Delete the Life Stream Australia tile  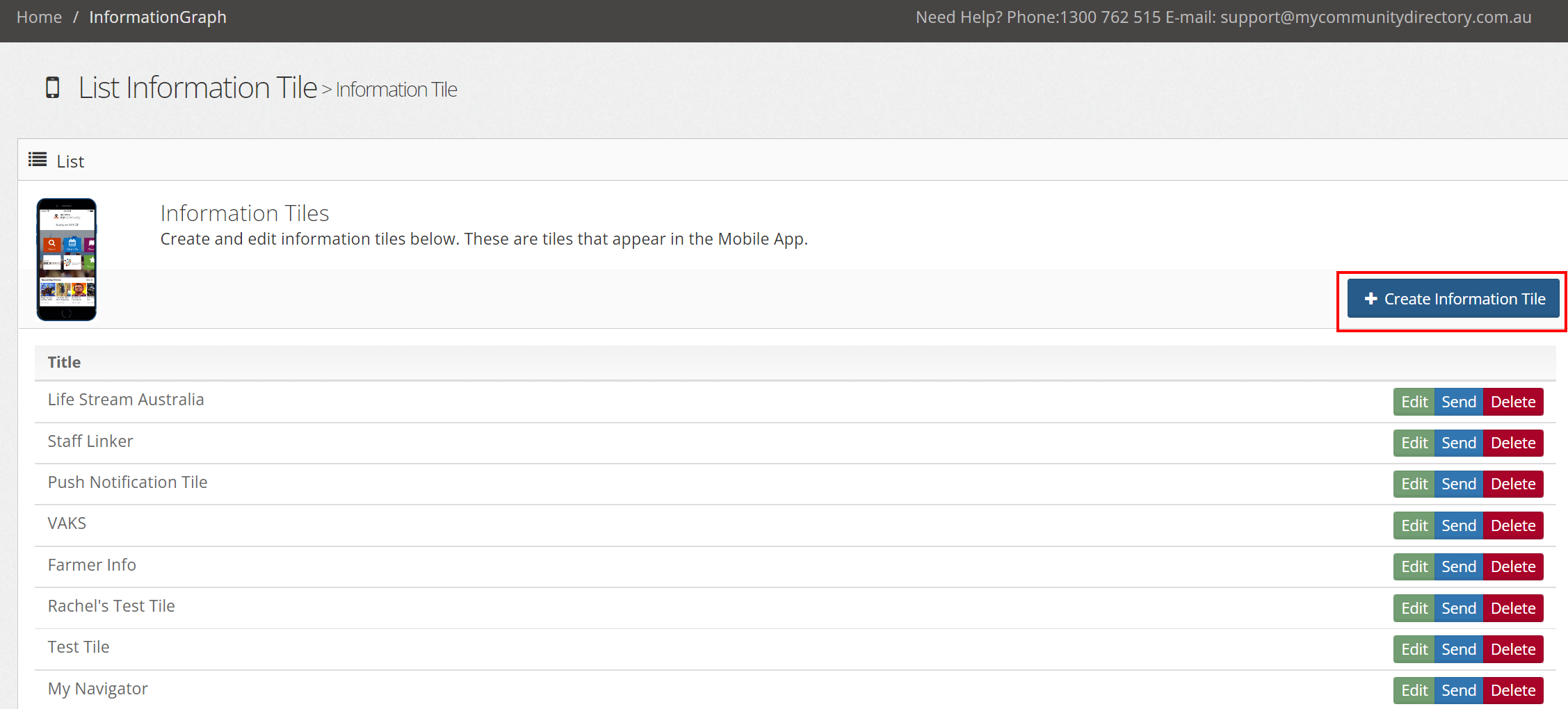pos(1513,402)
